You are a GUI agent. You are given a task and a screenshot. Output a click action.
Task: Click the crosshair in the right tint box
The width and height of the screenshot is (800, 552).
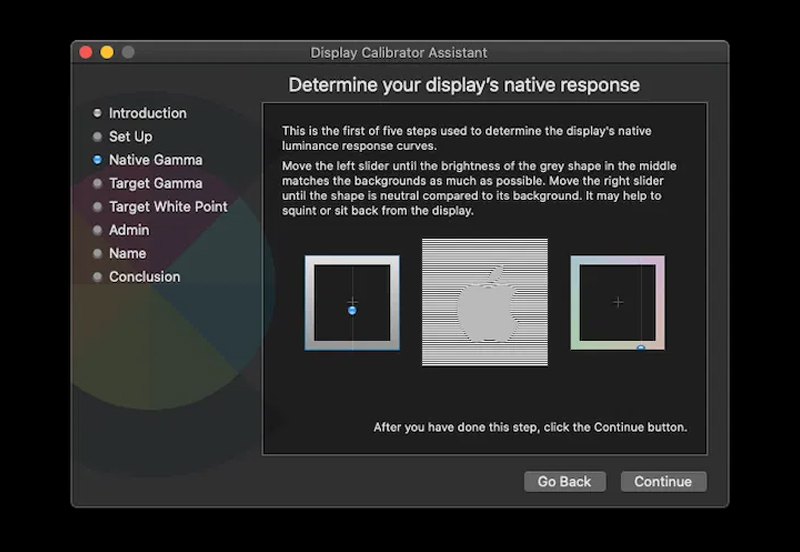tap(617, 302)
